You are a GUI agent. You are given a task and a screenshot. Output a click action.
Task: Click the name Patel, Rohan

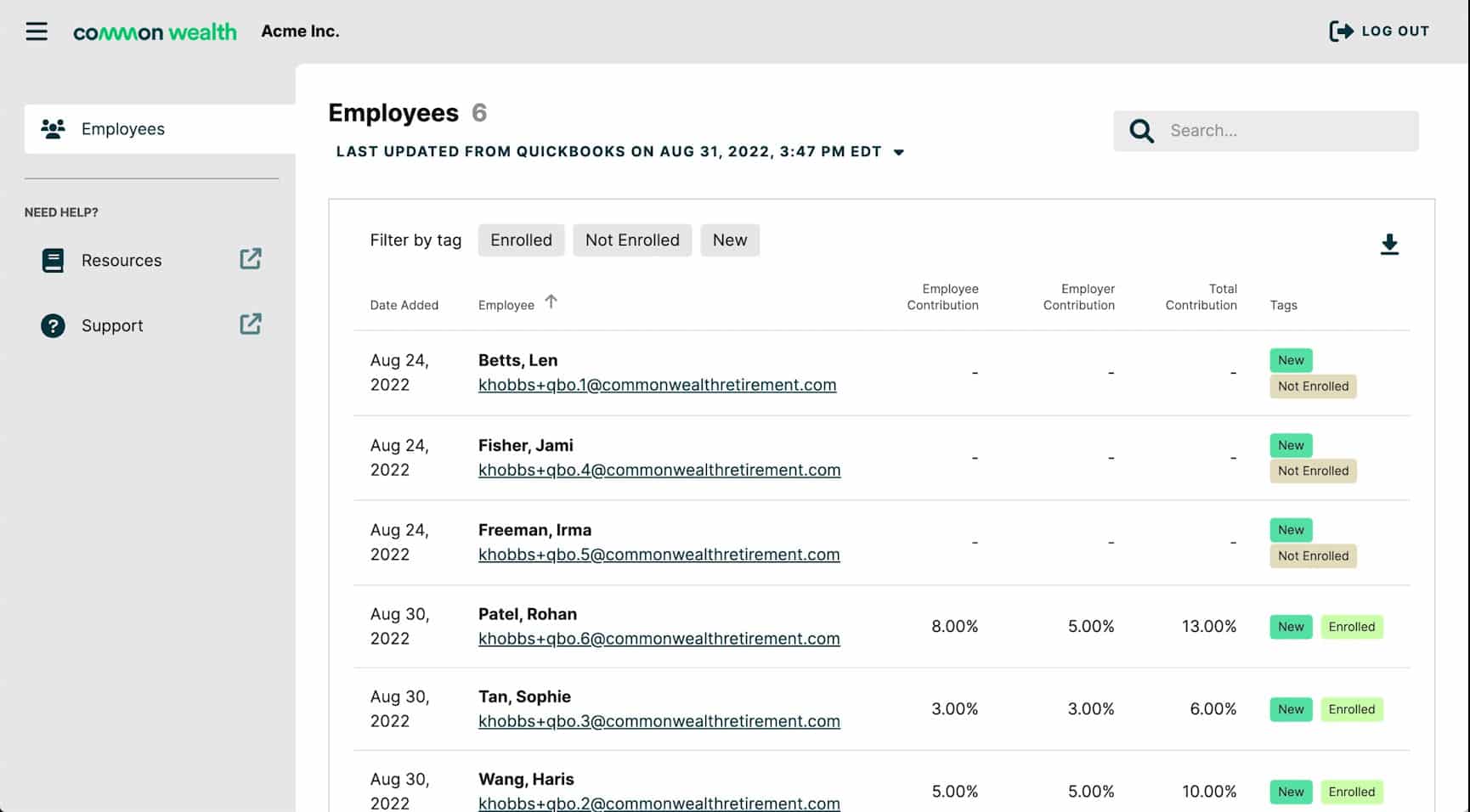pos(527,614)
